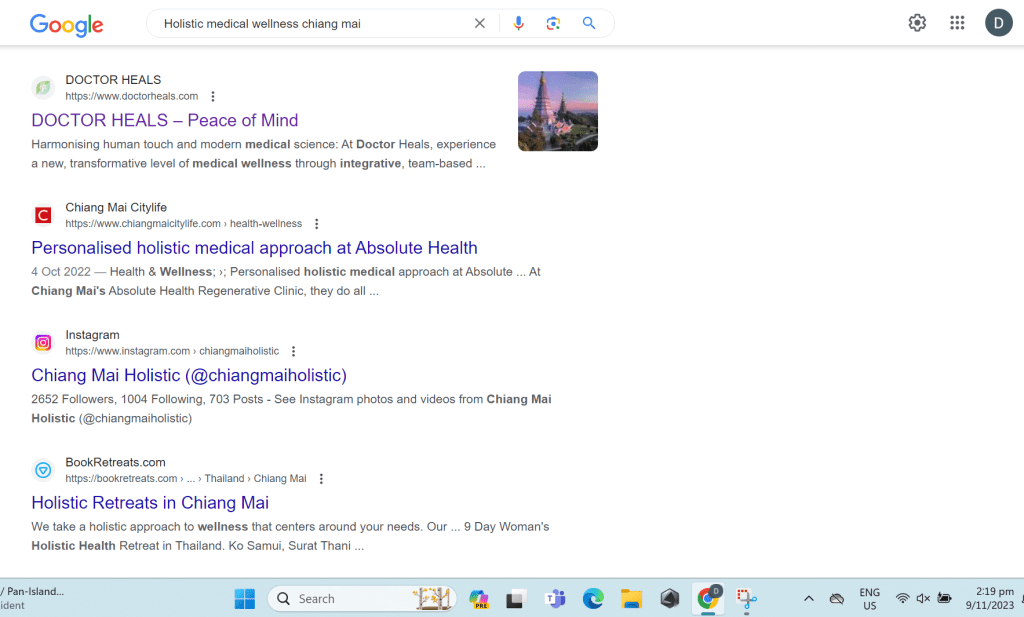
Task: Click the temple thumbnail image
Action: pyautogui.click(x=557, y=111)
